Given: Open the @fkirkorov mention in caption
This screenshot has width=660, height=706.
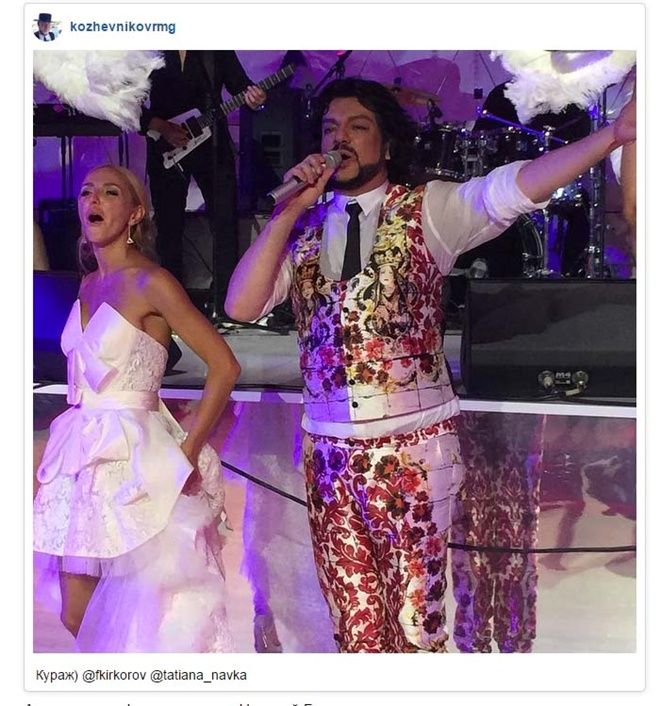Looking at the screenshot, I should pos(114,675).
